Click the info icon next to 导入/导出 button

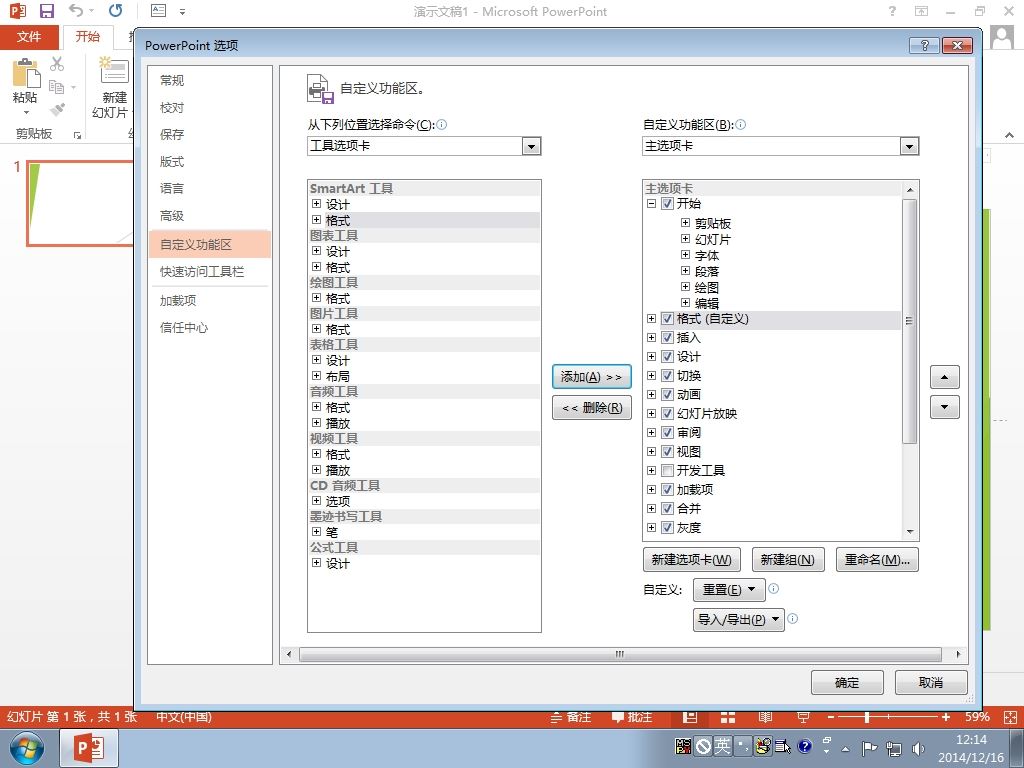[792, 618]
